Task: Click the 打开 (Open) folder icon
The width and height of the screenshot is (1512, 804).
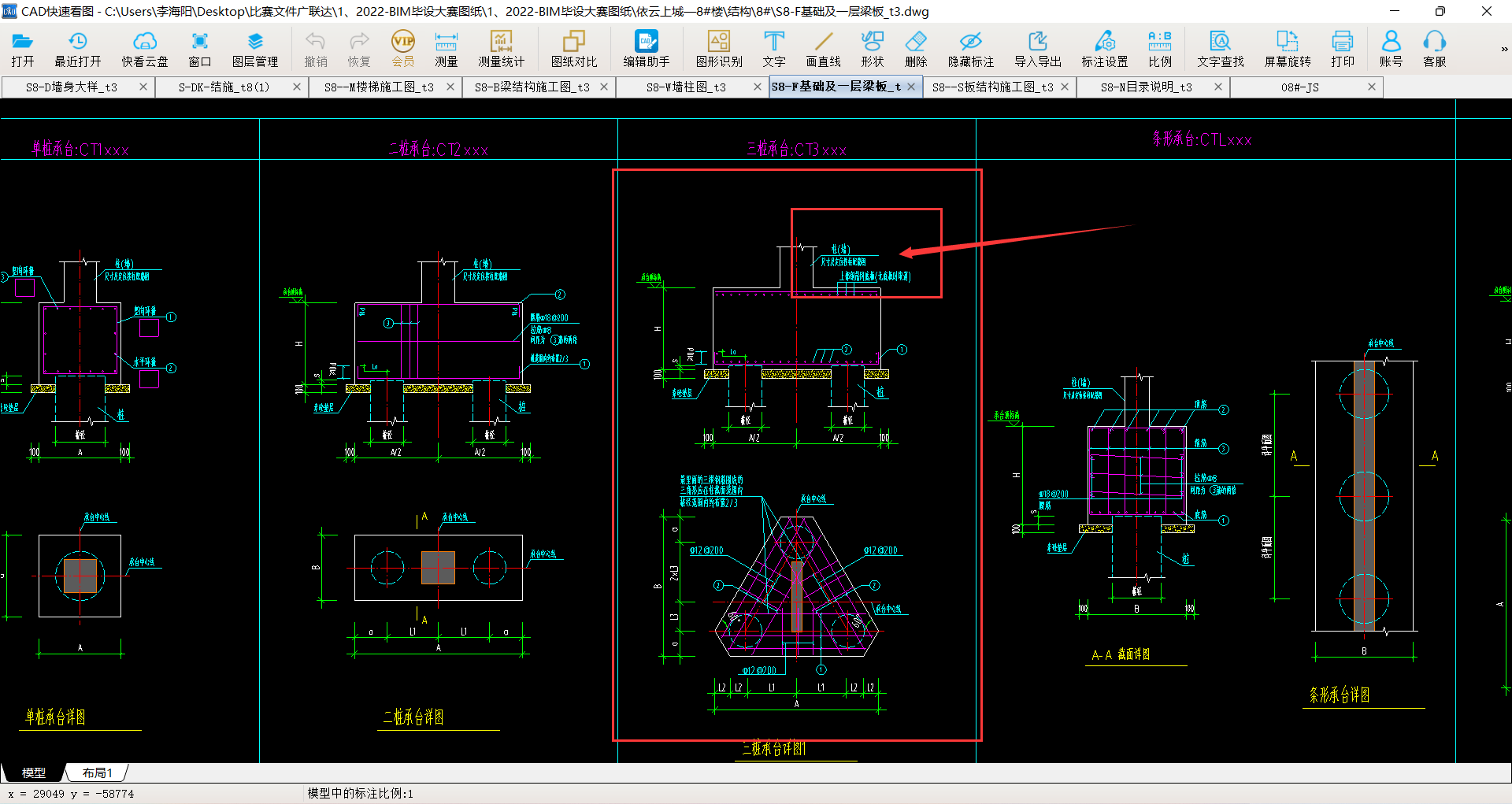Action: point(22,49)
